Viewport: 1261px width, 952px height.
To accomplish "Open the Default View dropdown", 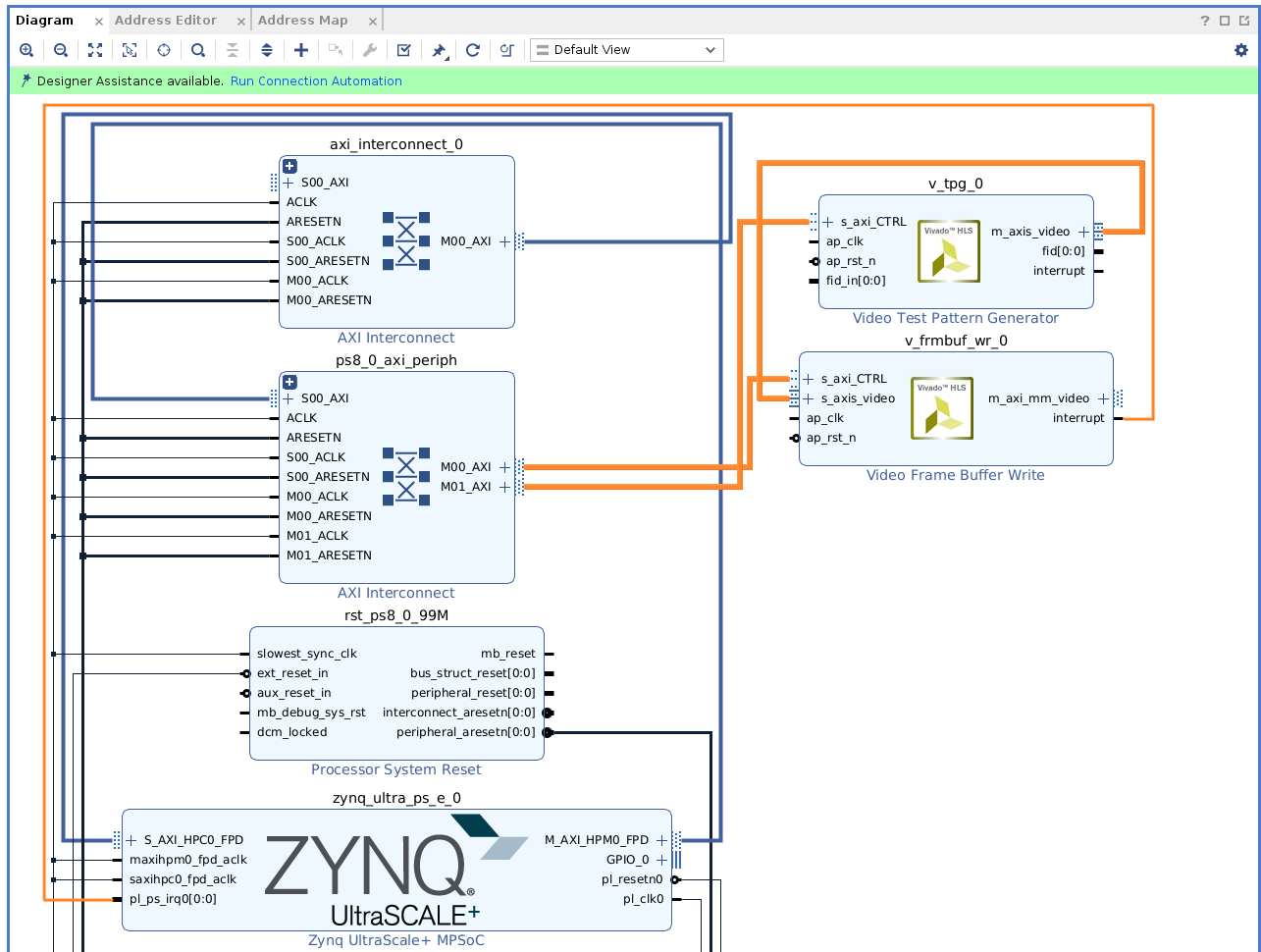I will [x=626, y=50].
